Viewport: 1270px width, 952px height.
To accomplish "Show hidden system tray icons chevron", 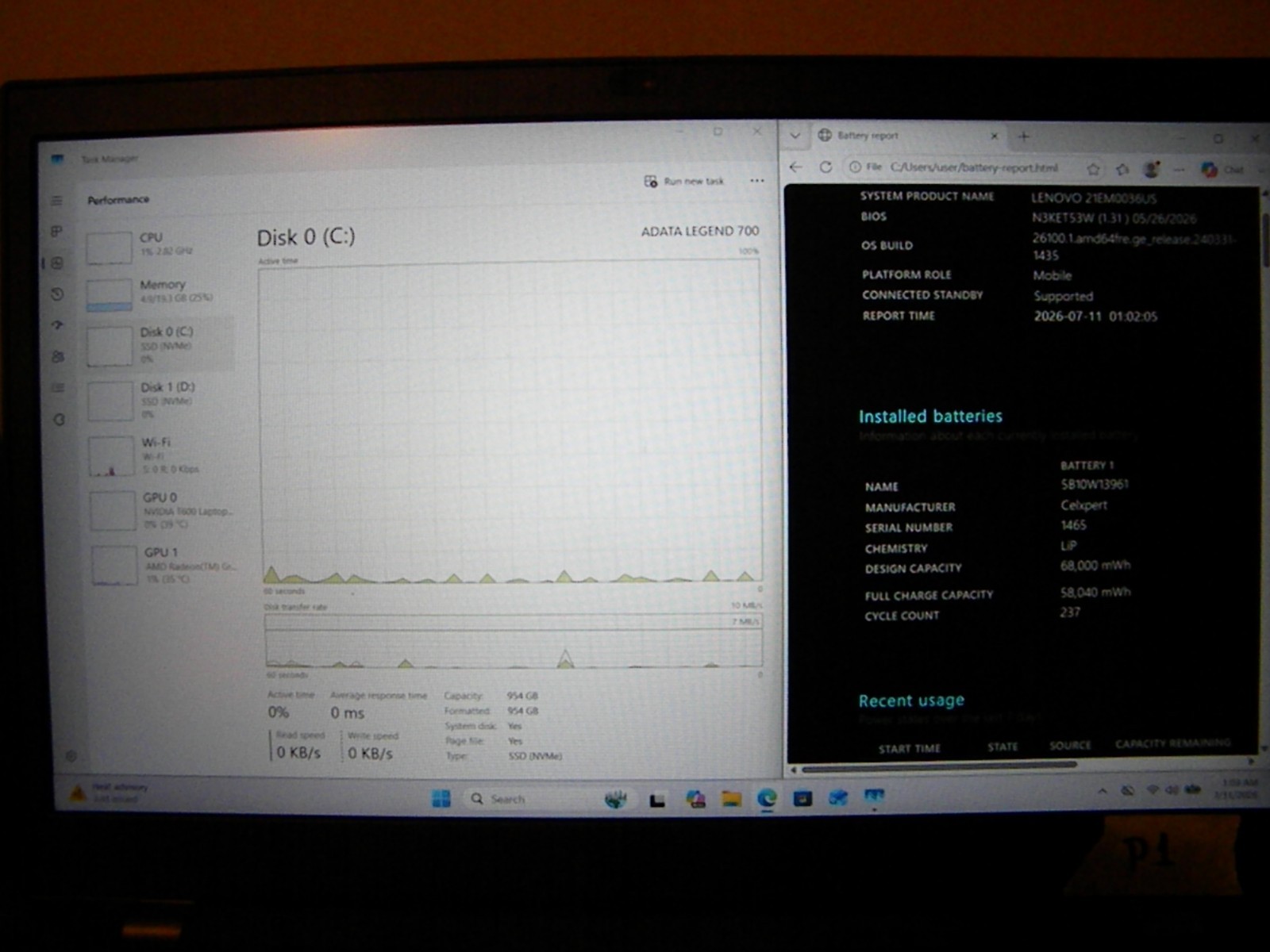I will [x=1103, y=791].
